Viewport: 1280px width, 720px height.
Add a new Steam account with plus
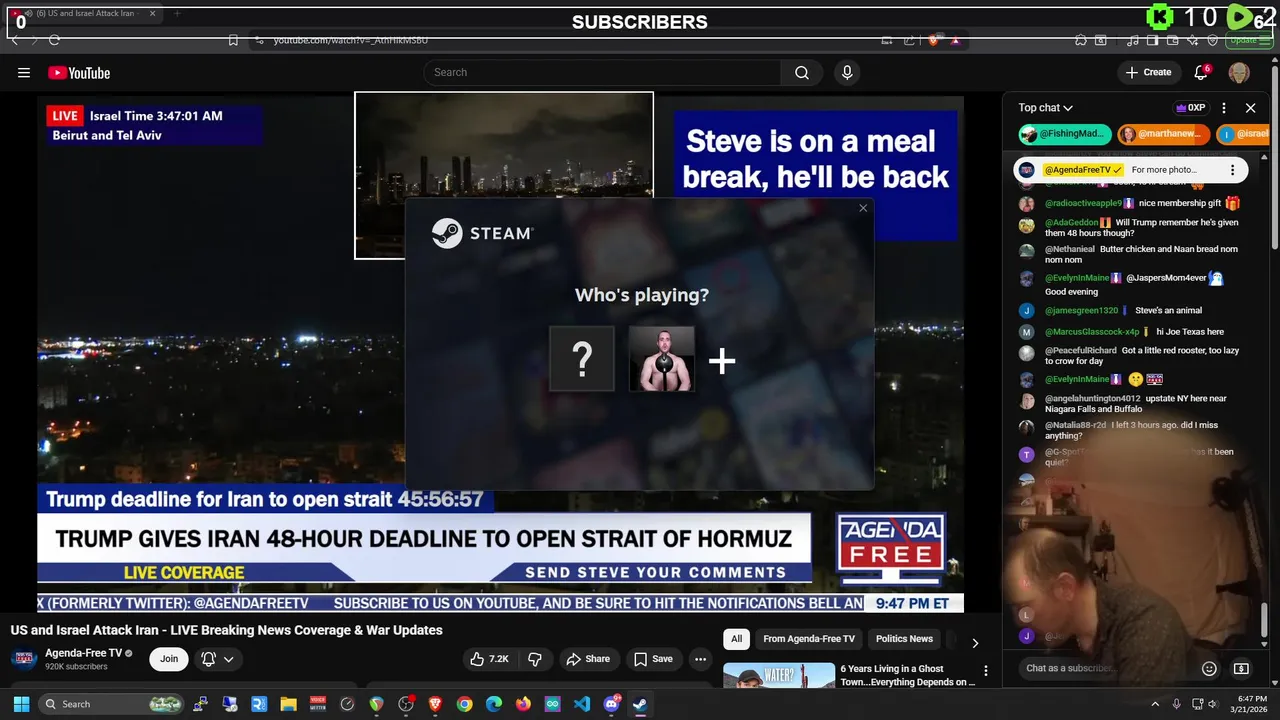[722, 361]
